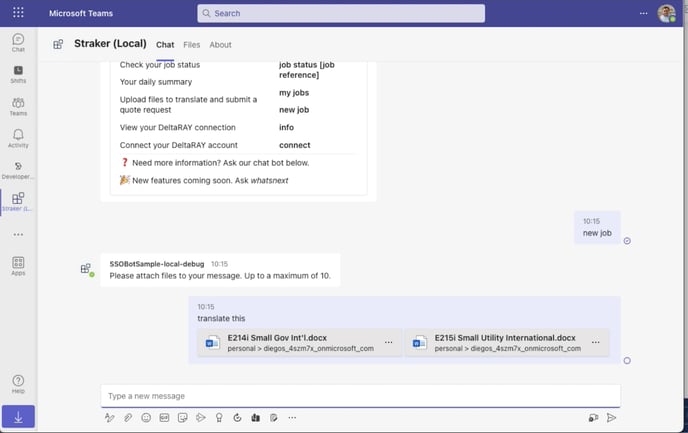The width and height of the screenshot is (688, 433).
Task: Open more messaging extensions ellipsis
Action: click(x=292, y=418)
